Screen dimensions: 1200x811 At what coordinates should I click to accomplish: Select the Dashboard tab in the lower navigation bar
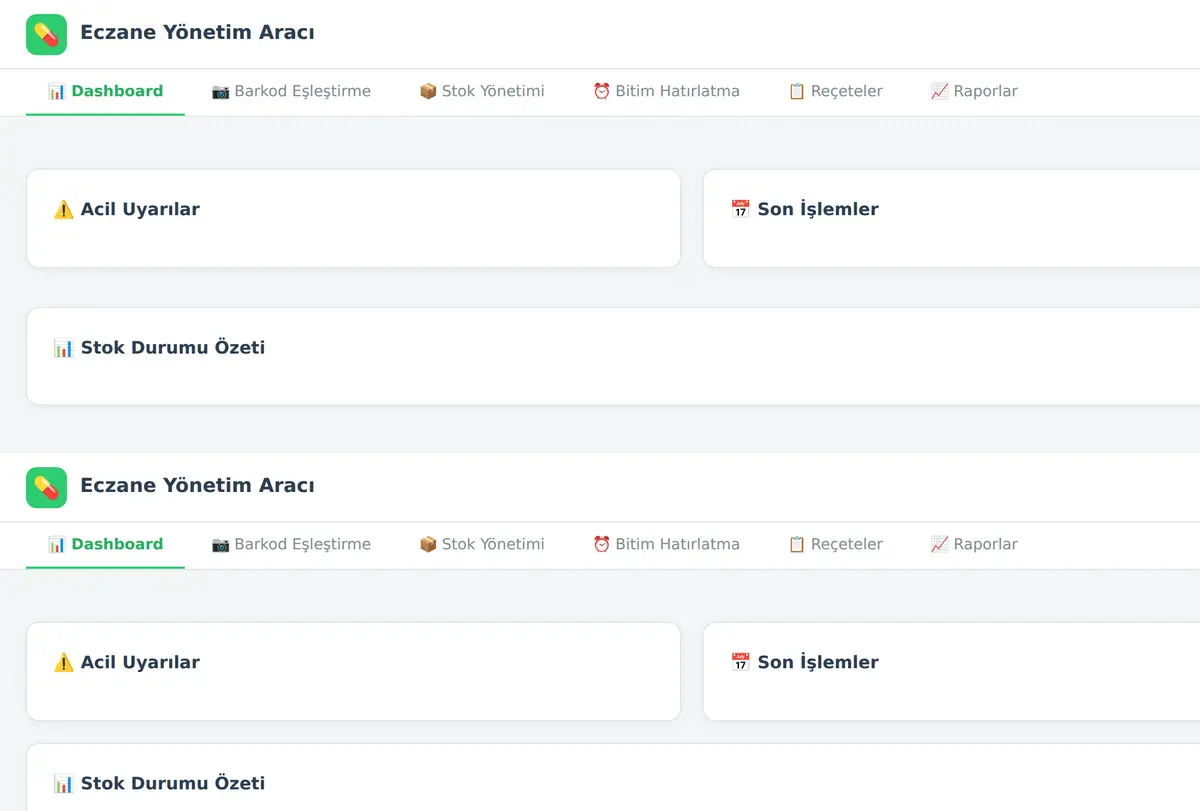105,544
